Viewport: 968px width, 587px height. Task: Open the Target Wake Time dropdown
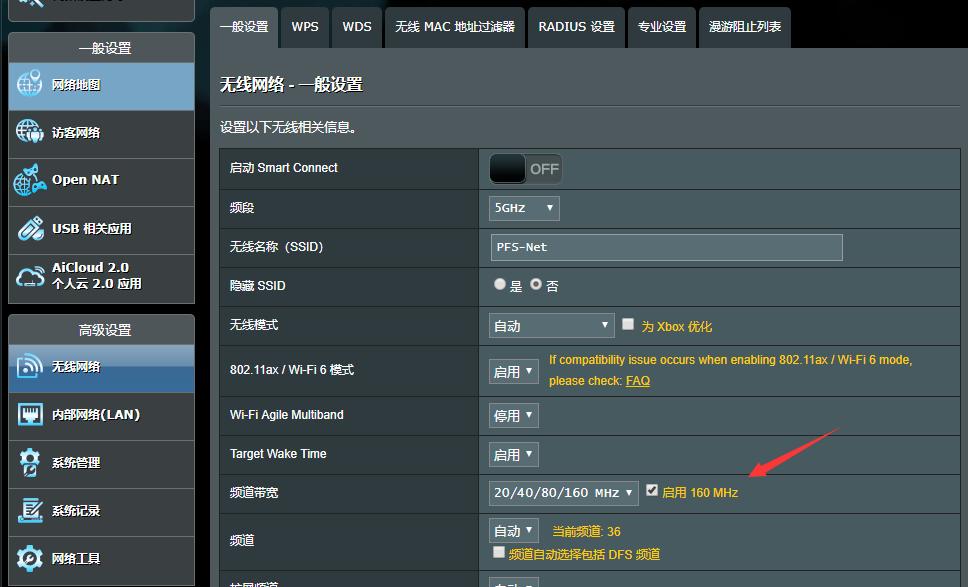tap(514, 454)
